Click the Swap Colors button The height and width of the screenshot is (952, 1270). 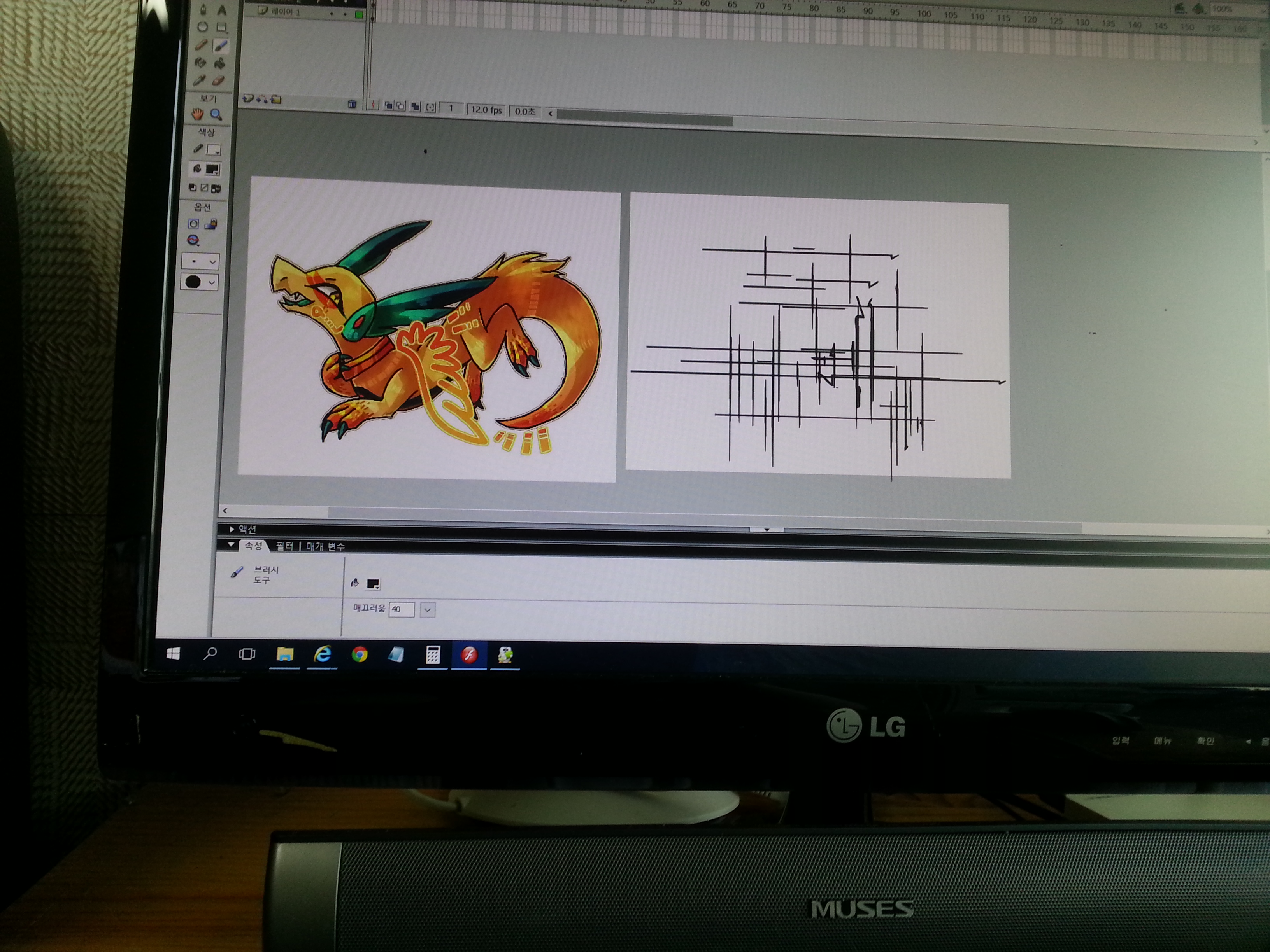(x=216, y=188)
